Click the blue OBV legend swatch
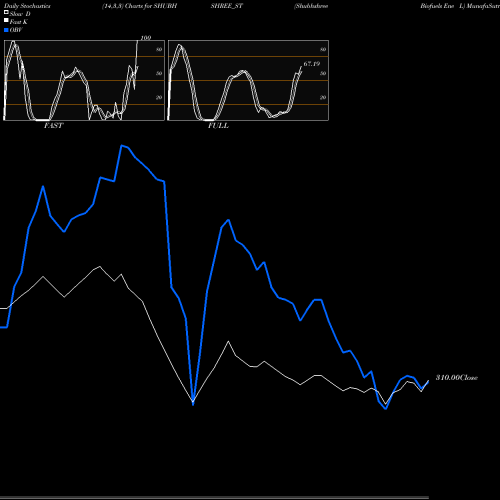This screenshot has height=500, width=500. 6,30
